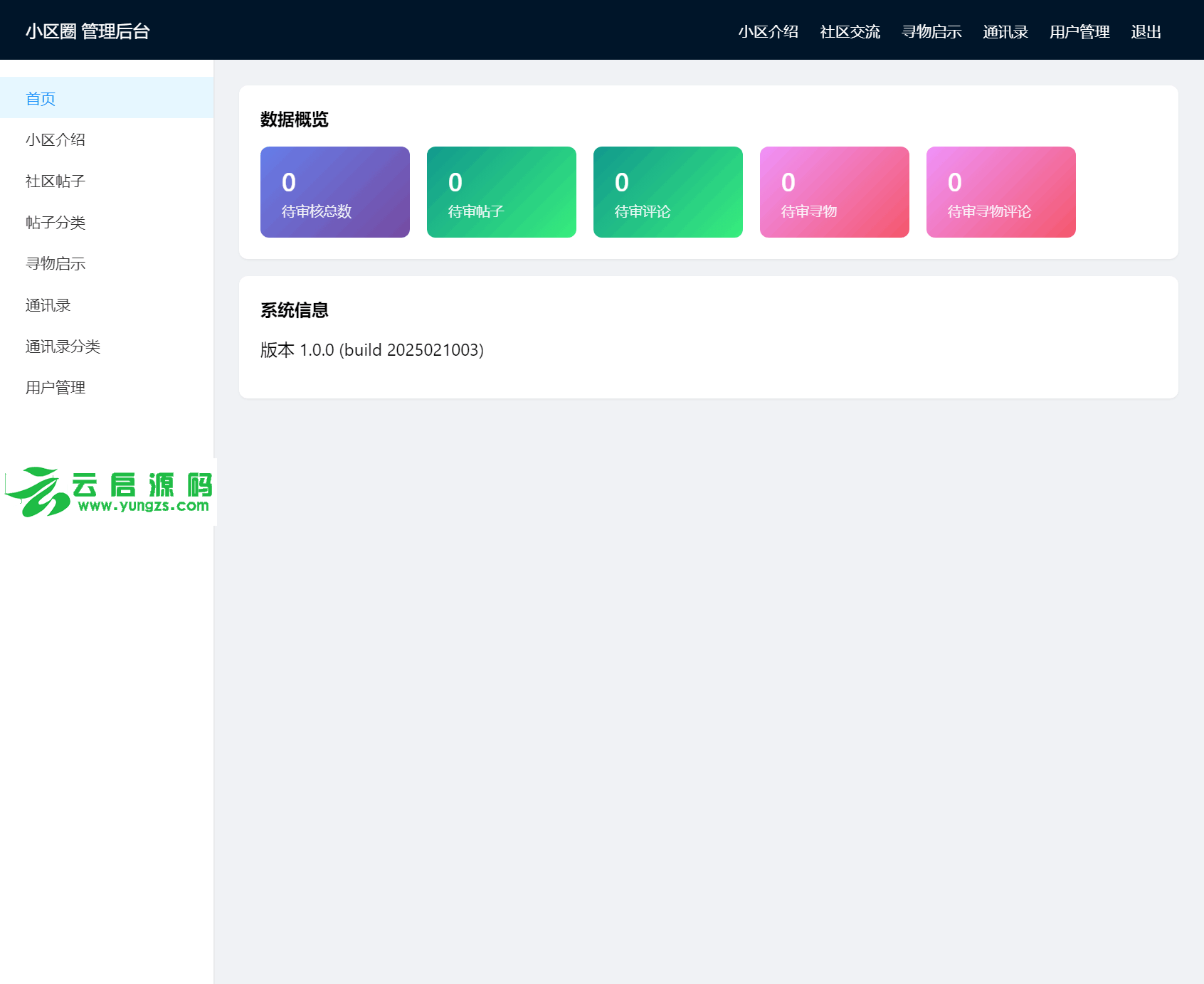Open the 待审寻物评论 stat card

pos(1001,192)
